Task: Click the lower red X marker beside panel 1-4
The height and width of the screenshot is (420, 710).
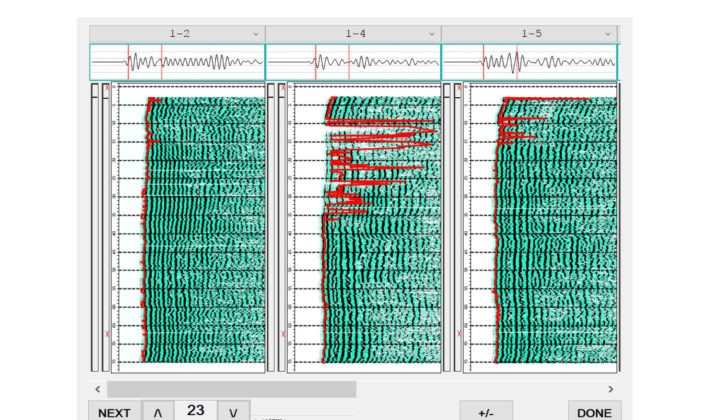Action: pyautogui.click(x=283, y=334)
